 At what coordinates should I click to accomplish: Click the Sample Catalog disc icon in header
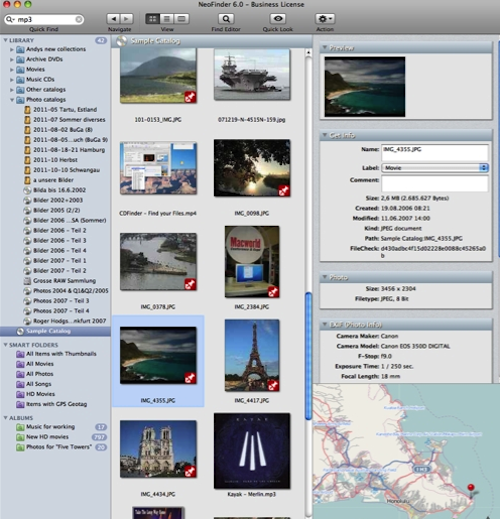tap(121, 41)
